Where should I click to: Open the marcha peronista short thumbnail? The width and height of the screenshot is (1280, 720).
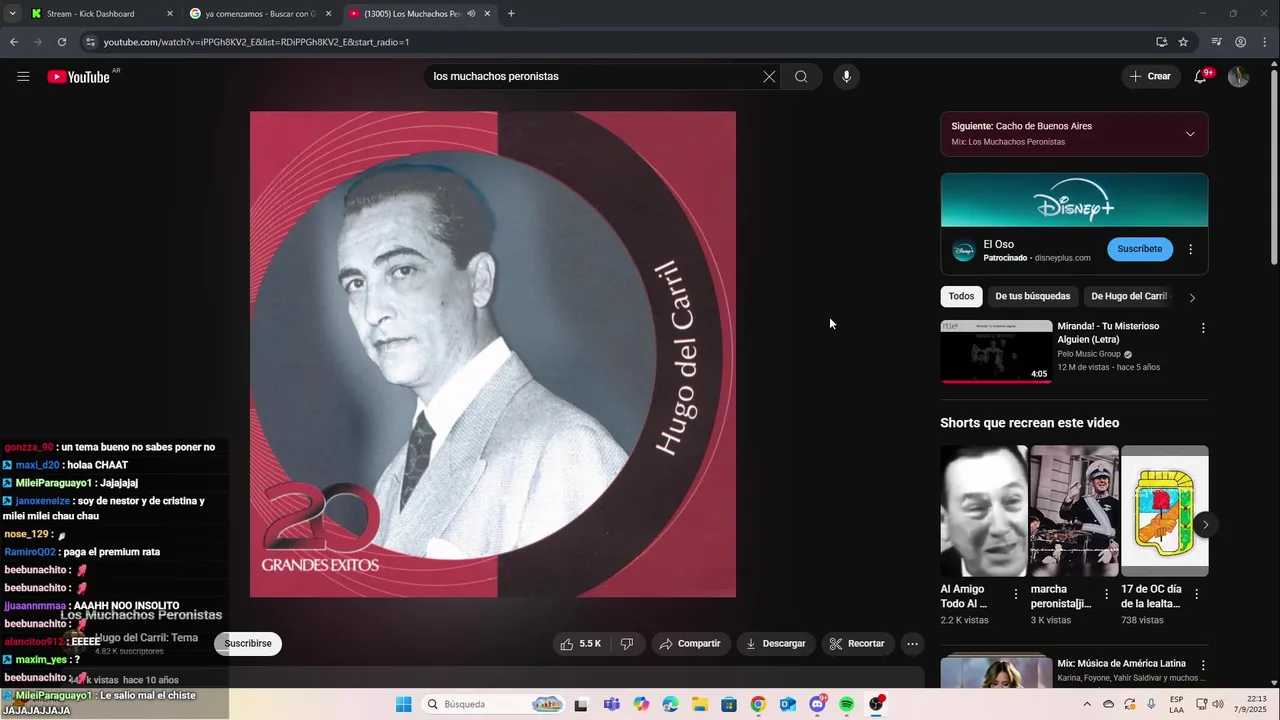[1074, 511]
